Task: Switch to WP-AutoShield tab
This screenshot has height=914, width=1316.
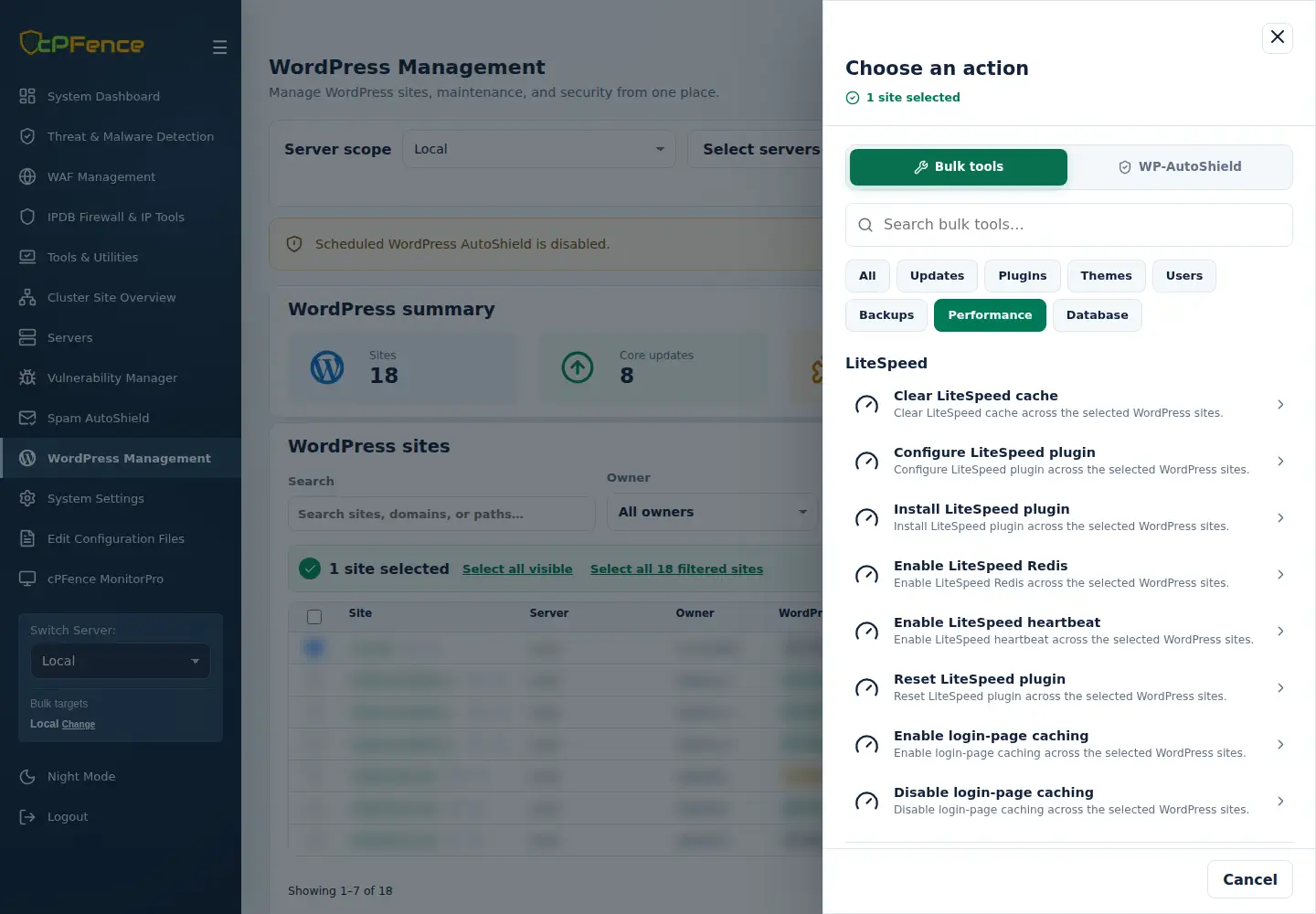Action: (1180, 166)
